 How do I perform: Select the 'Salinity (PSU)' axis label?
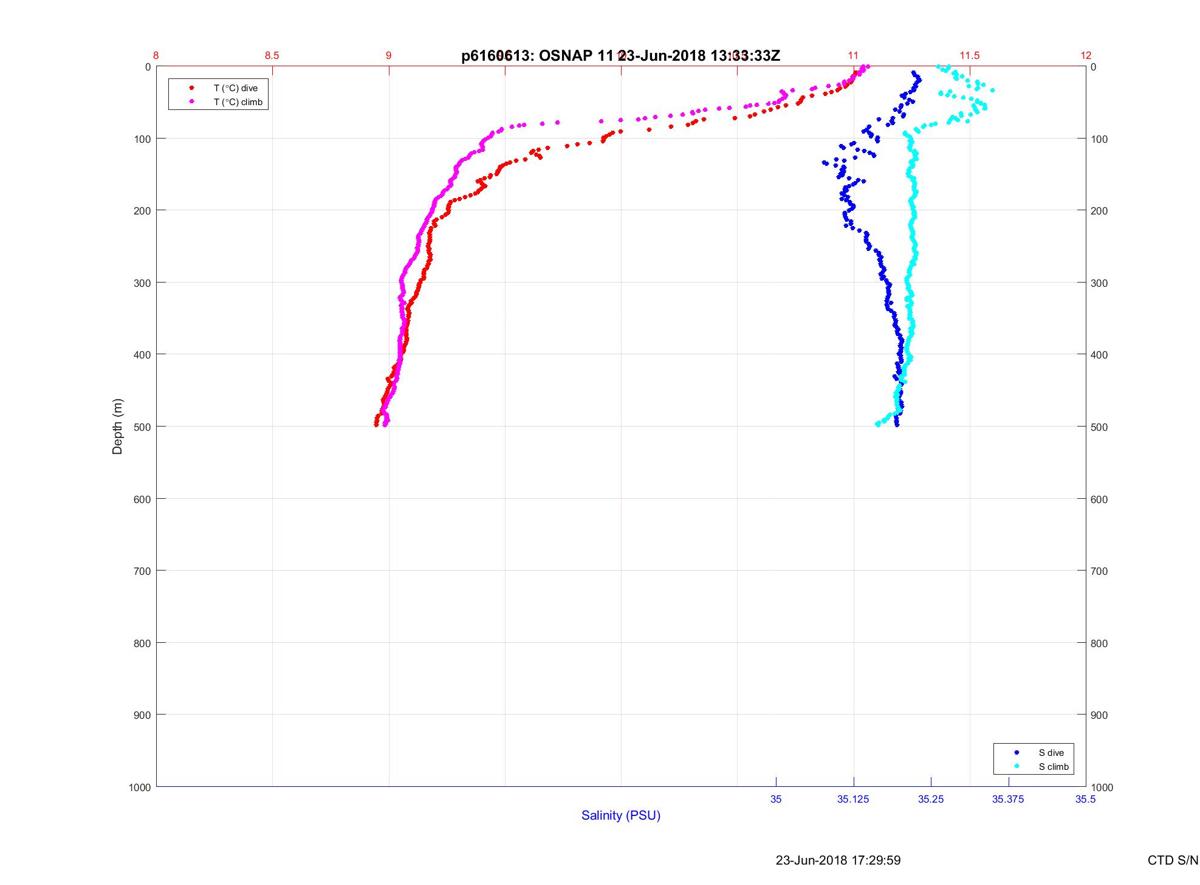click(x=621, y=816)
